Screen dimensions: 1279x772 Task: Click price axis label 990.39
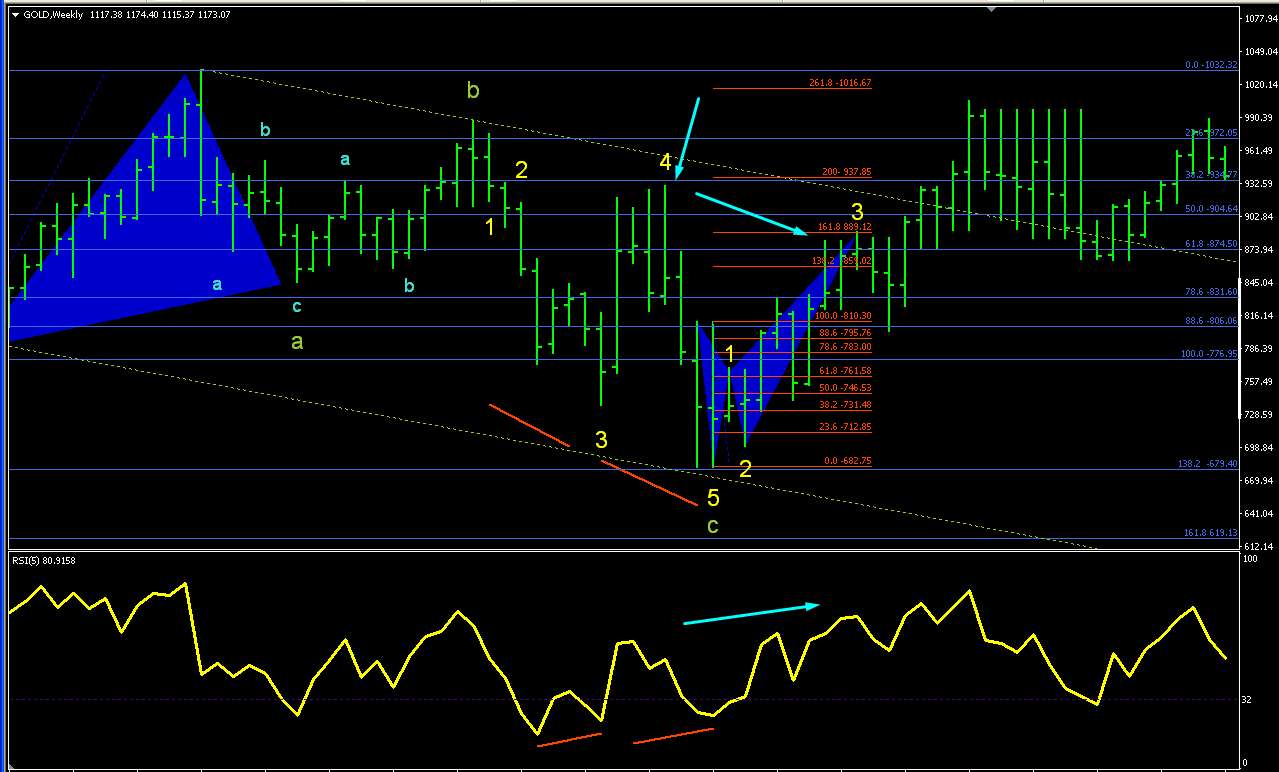[1258, 118]
